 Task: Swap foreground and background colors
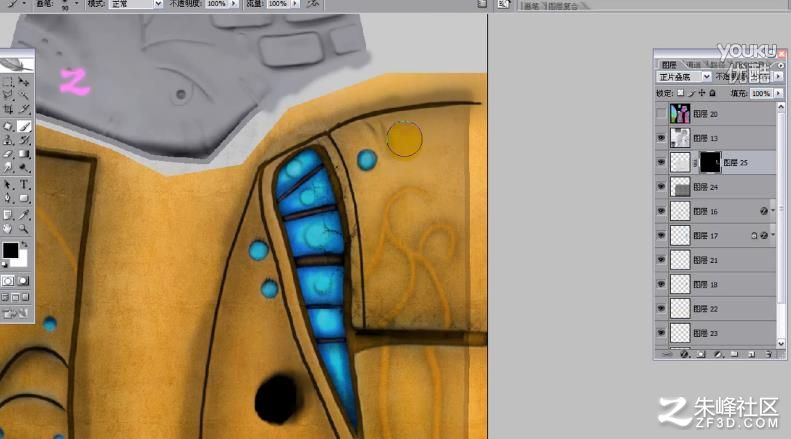coord(24,245)
